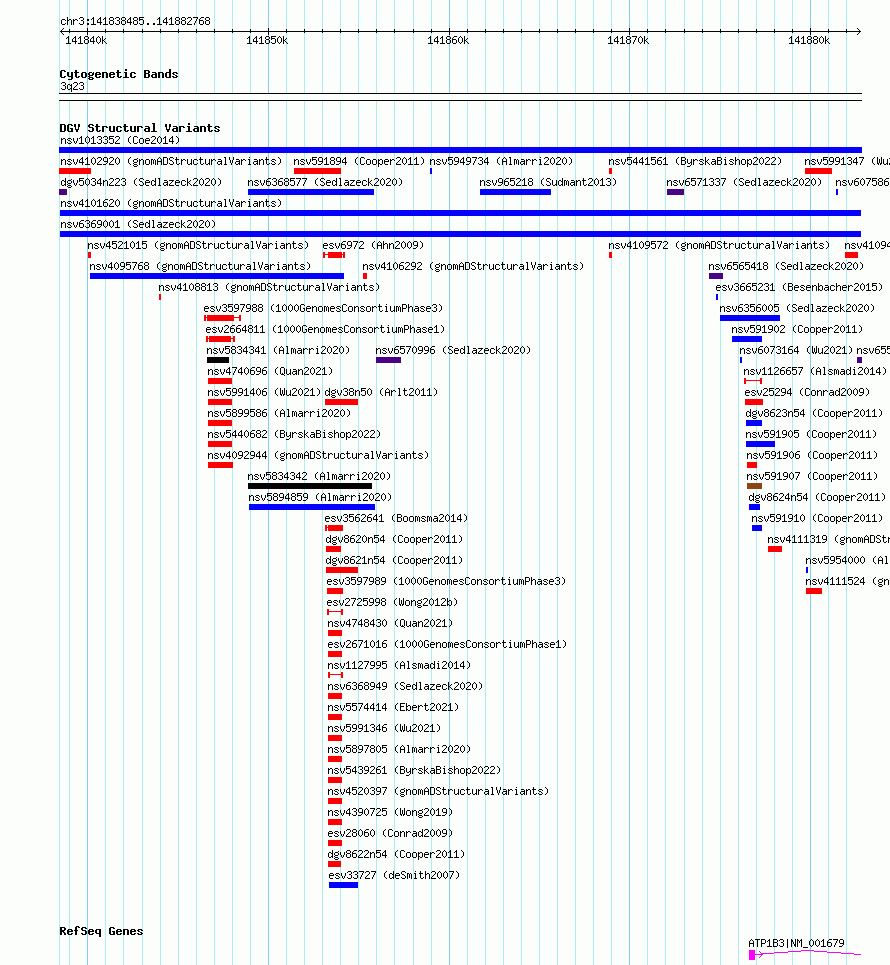Select nsv5991406 (Wu2021) label
The width and height of the screenshot is (890, 965).
coord(264,392)
